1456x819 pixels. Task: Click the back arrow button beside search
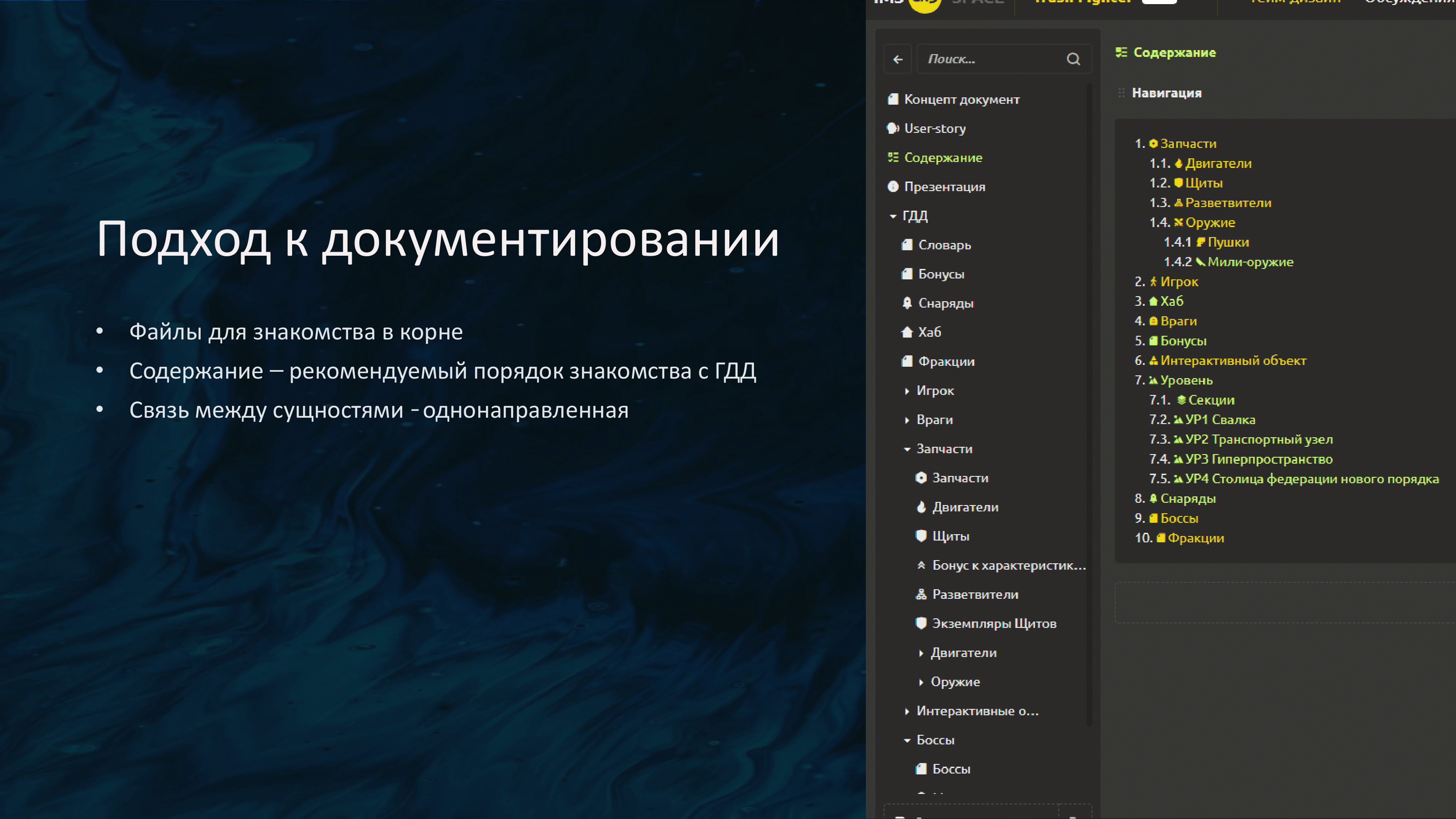(x=898, y=59)
